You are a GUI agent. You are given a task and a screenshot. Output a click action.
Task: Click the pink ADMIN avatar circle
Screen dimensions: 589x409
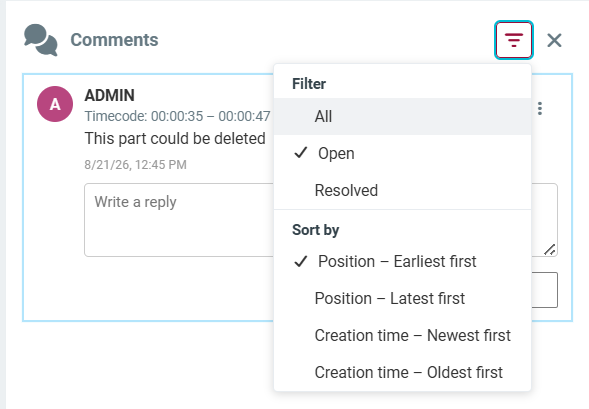[55, 104]
